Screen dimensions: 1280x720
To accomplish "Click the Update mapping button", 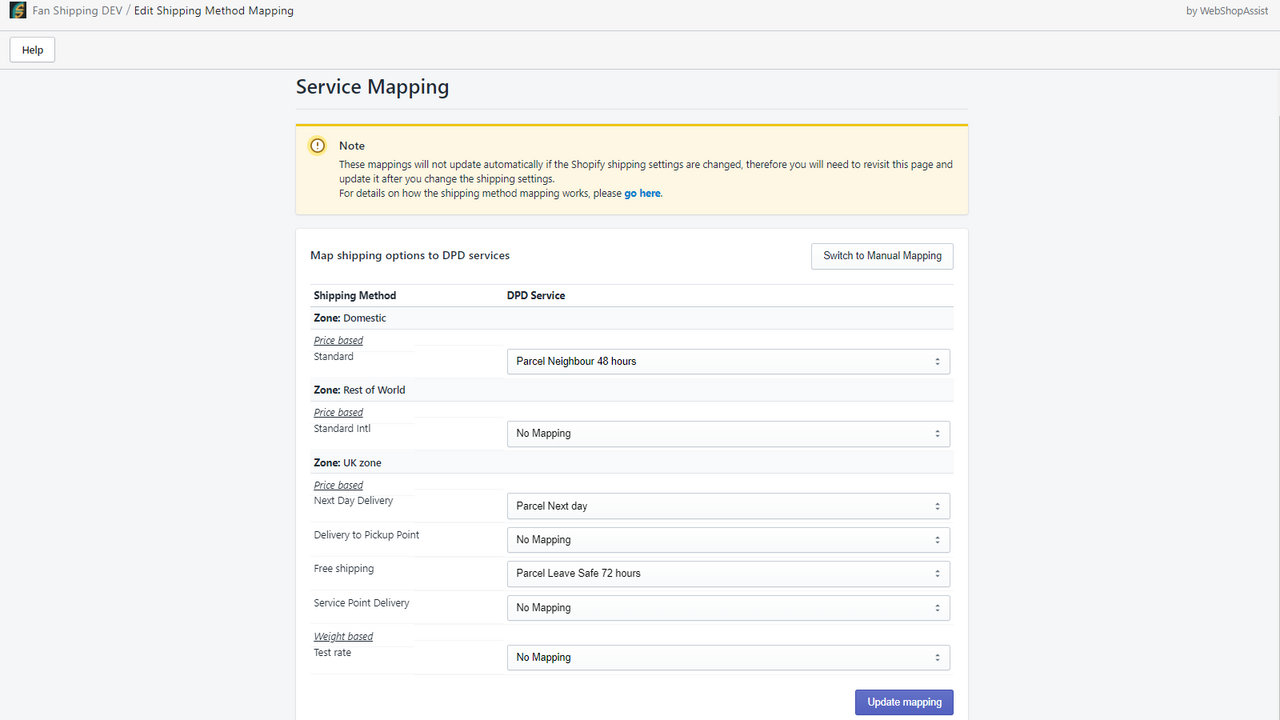I will coord(903,701).
